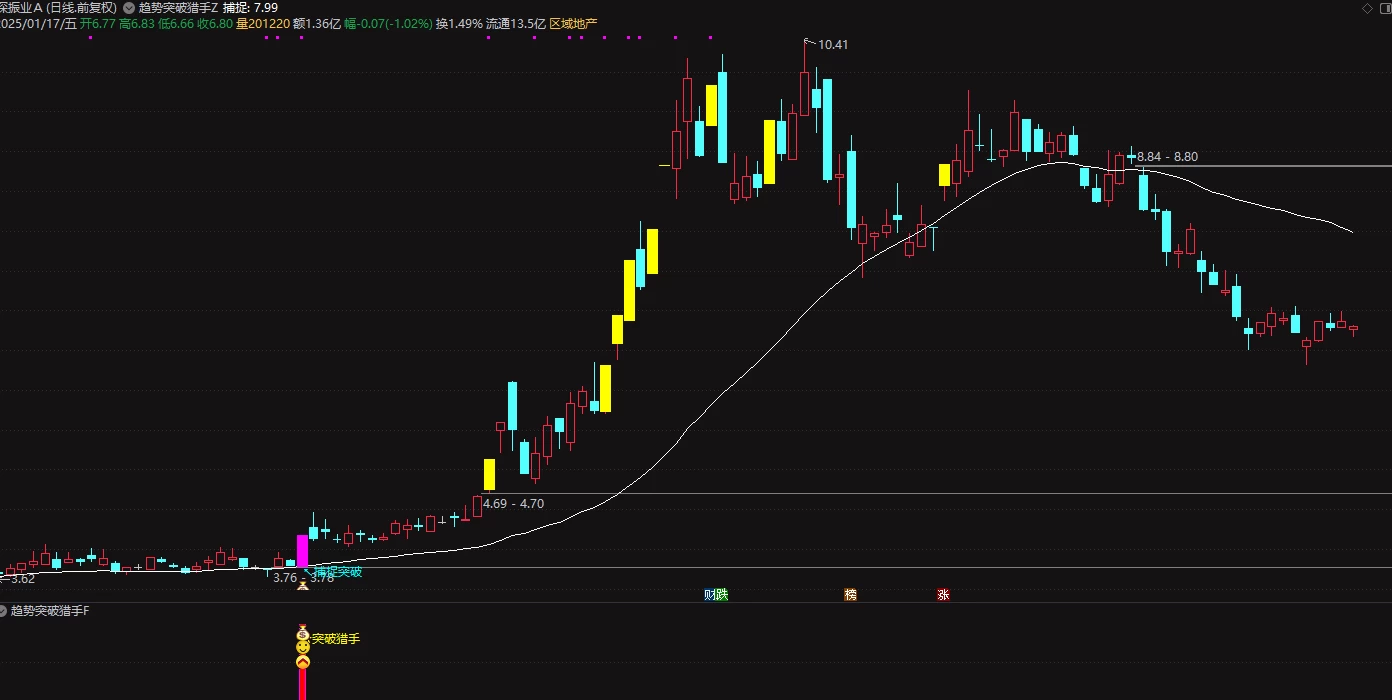This screenshot has width=1392, height=700.
Task: Select the 趋势突破猎手Z indicator name
Action: point(178,7)
